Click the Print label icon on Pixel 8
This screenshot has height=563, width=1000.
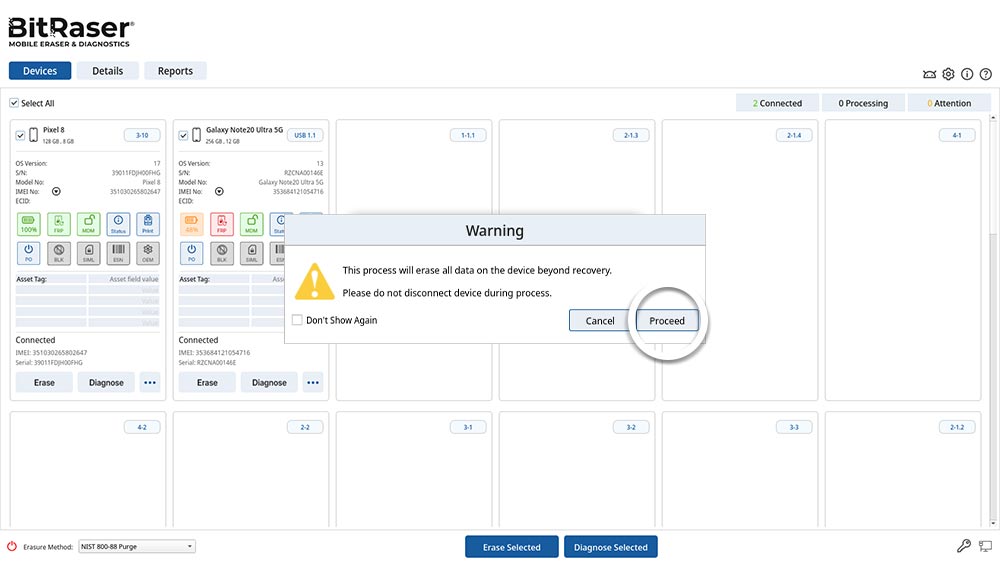pos(148,224)
